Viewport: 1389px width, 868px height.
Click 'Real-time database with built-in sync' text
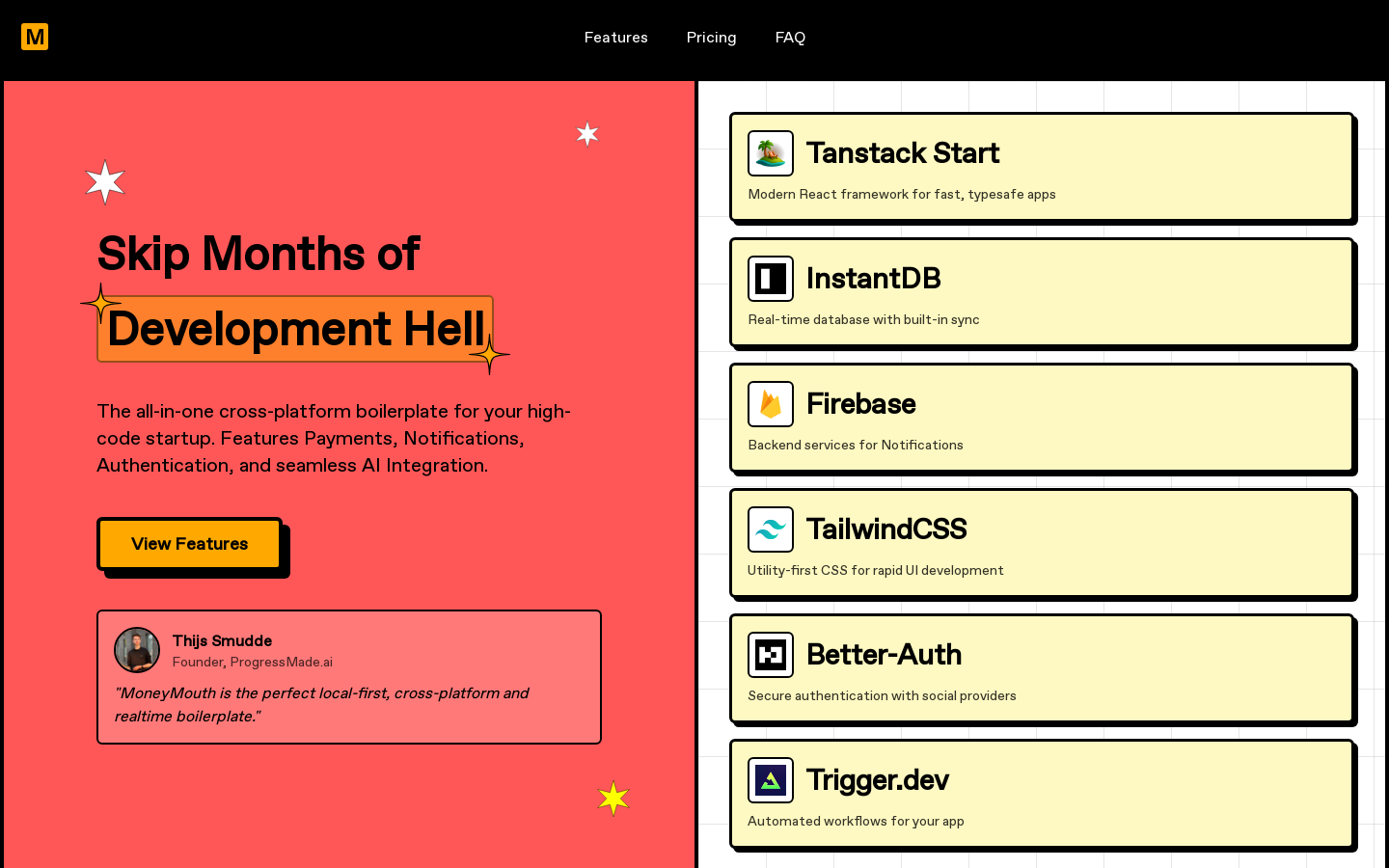(x=863, y=320)
